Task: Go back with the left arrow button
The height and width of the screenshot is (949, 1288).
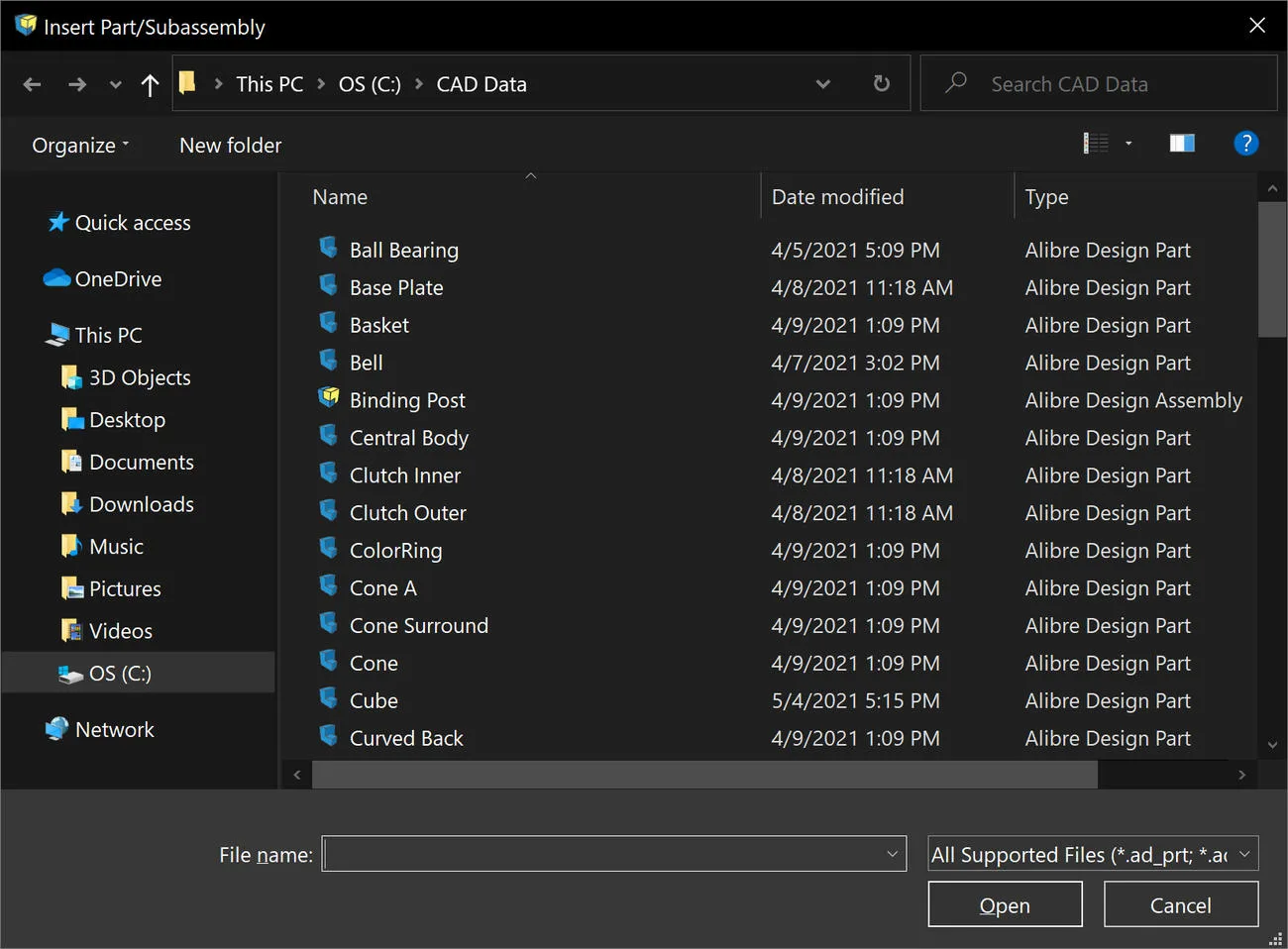Action: tap(32, 84)
